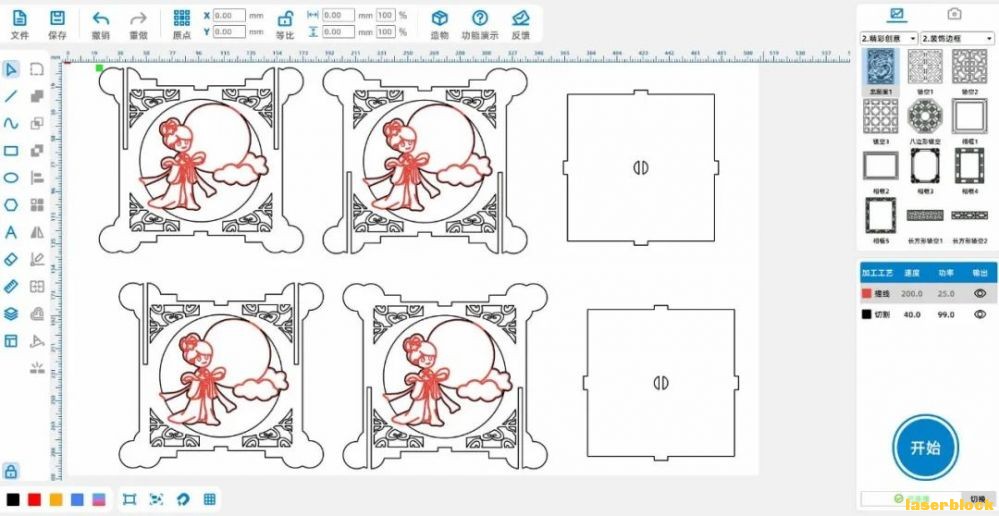
Task: Switch to the image library tab
Action: click(896, 13)
